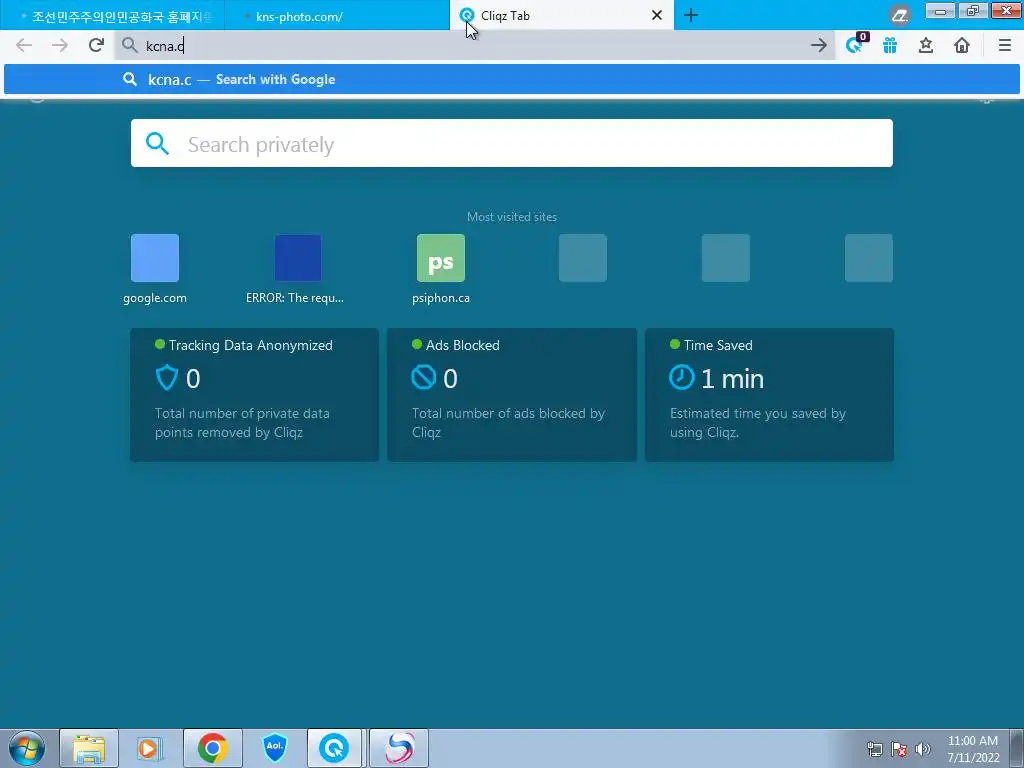1024x768 pixels.
Task: Click the shield icon in tracking card
Action: (167, 377)
